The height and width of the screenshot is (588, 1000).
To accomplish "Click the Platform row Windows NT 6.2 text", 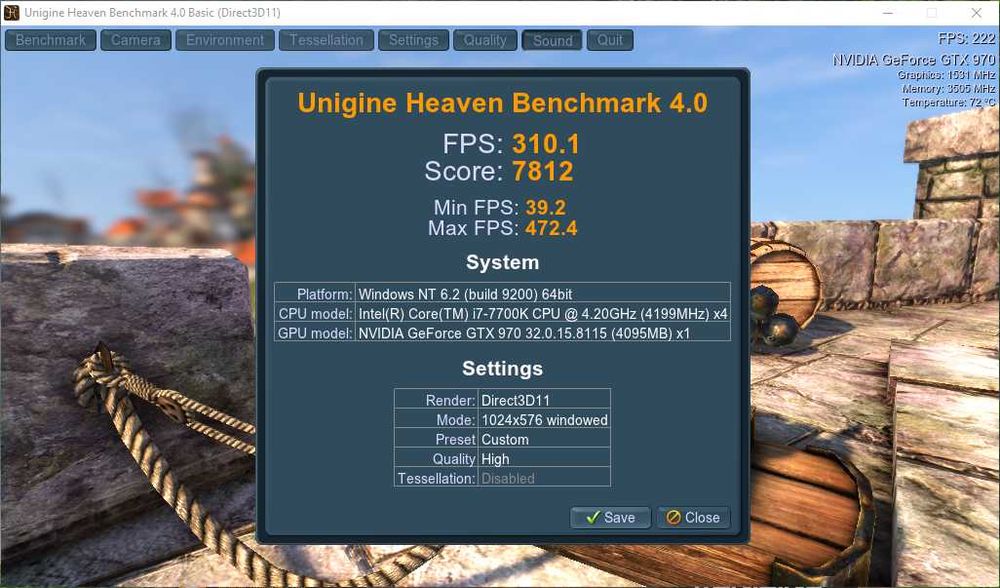I will (x=465, y=294).
